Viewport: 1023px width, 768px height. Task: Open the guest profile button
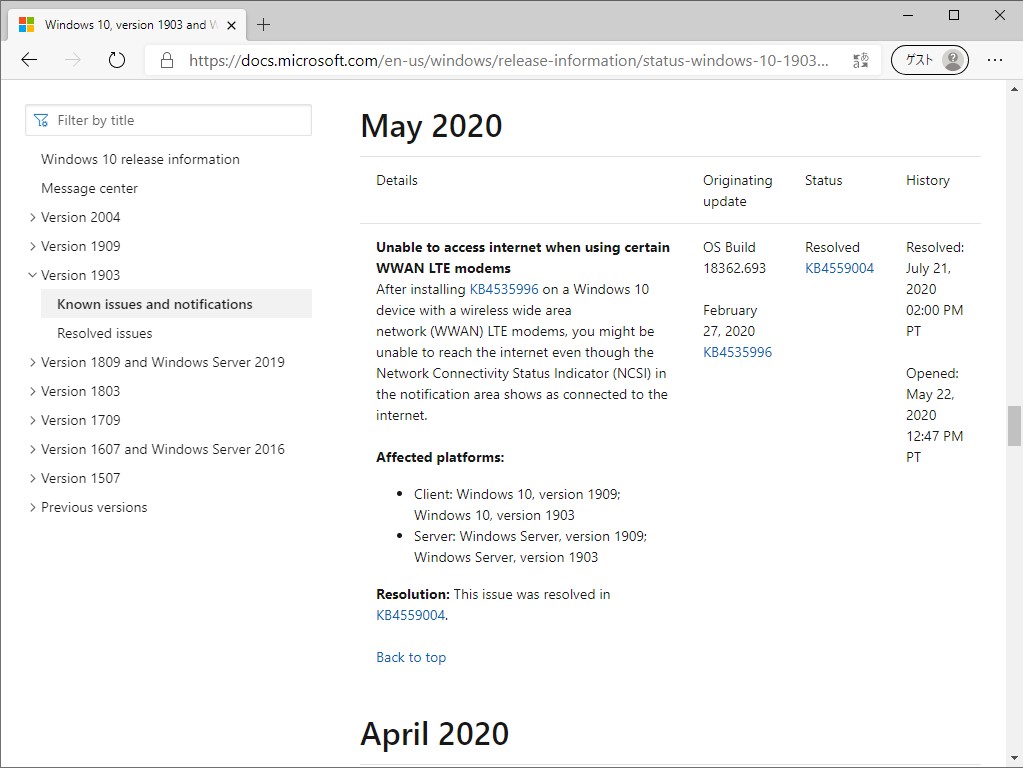click(929, 60)
